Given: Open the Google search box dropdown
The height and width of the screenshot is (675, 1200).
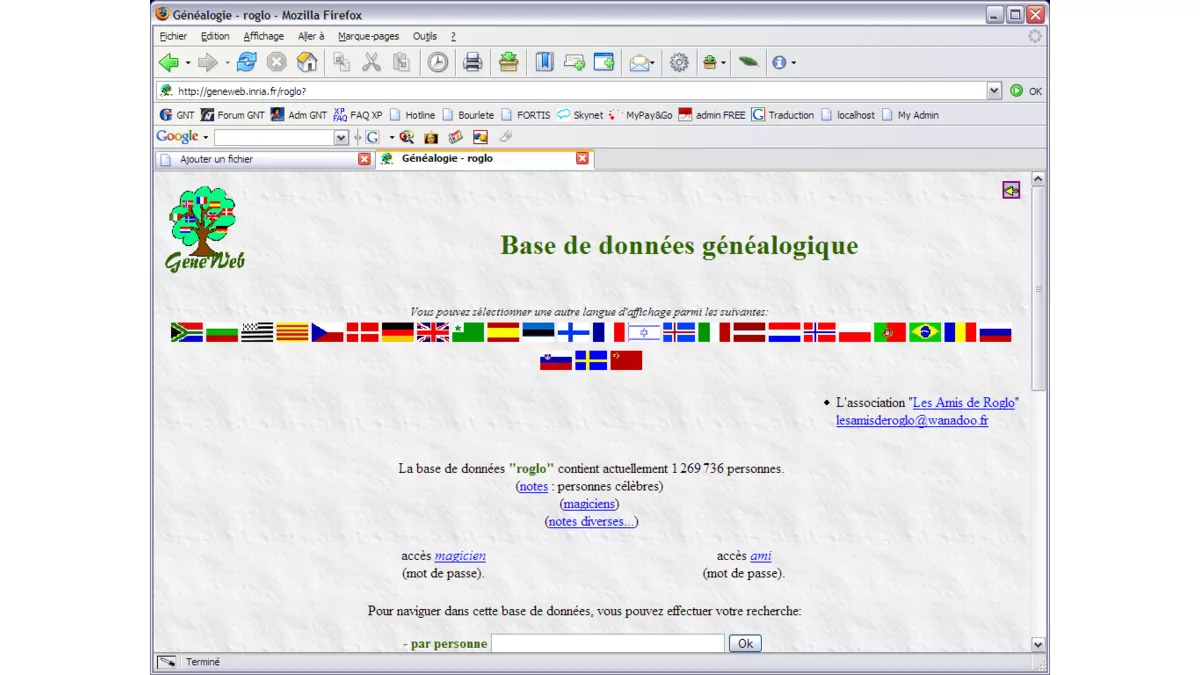Looking at the screenshot, I should (341, 137).
